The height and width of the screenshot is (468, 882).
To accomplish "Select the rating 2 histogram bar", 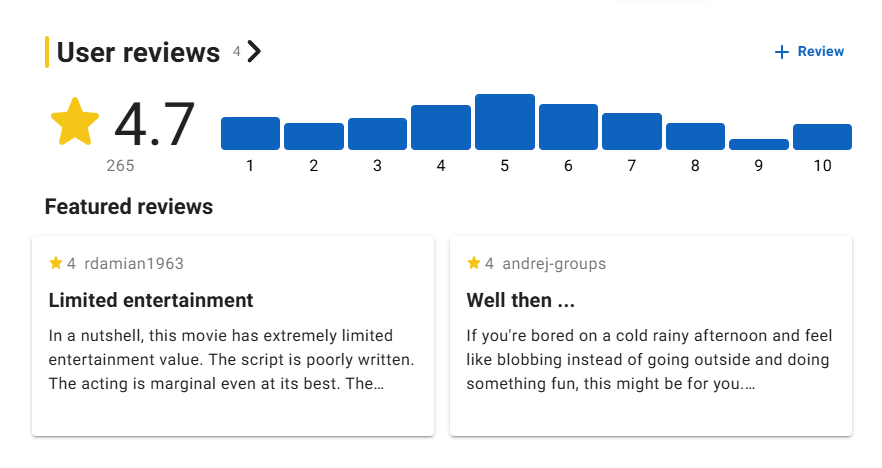I will pos(314,136).
